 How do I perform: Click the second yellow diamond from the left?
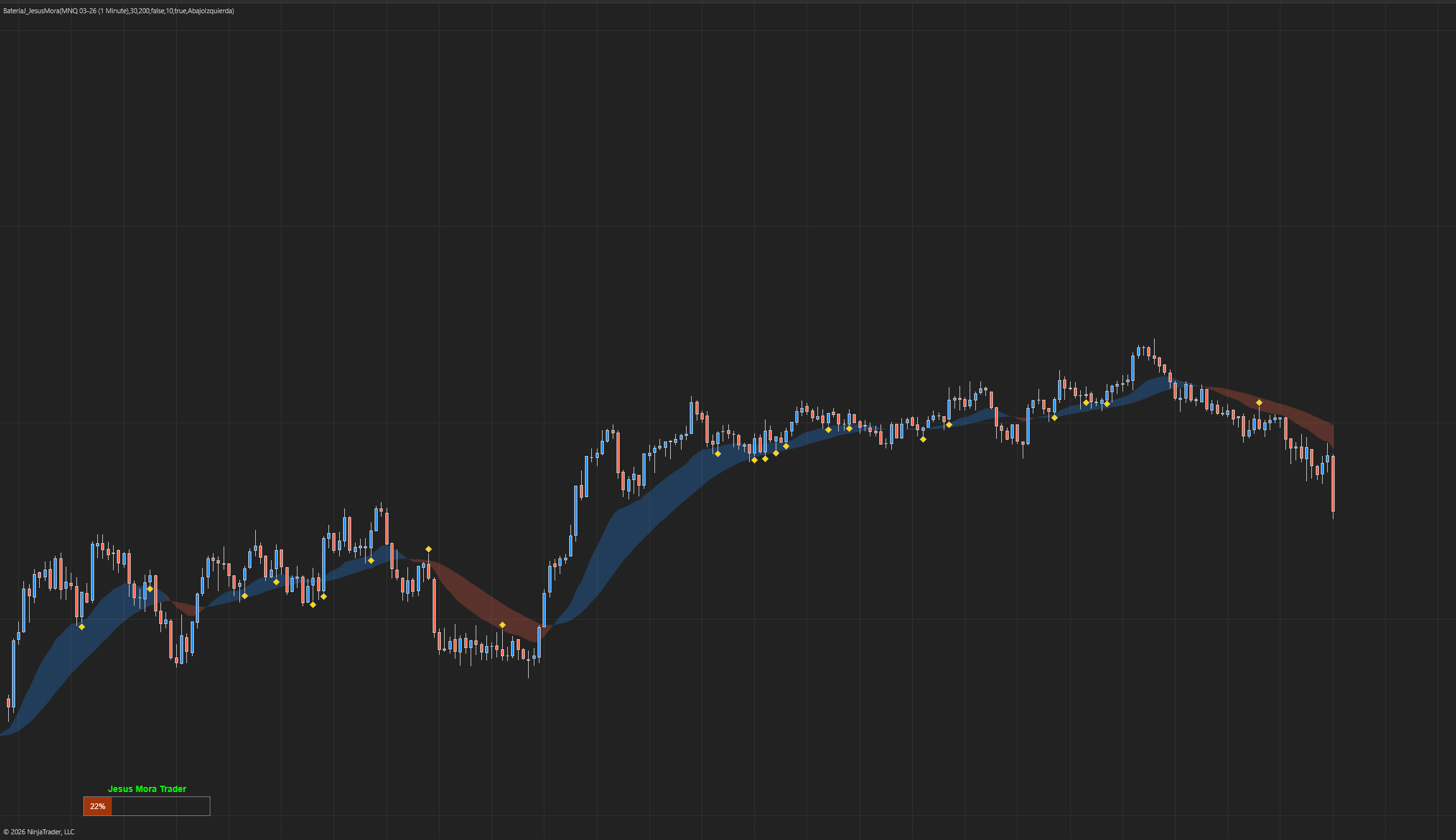pos(150,589)
